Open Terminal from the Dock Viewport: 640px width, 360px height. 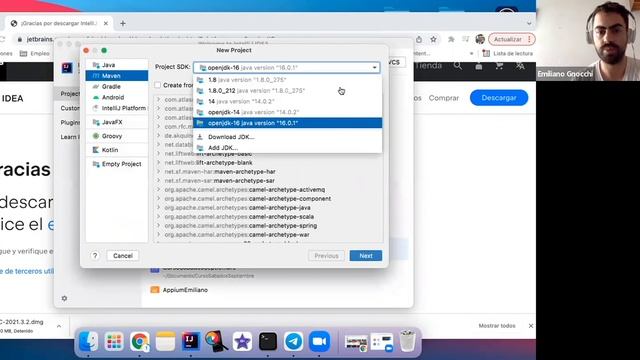268,341
